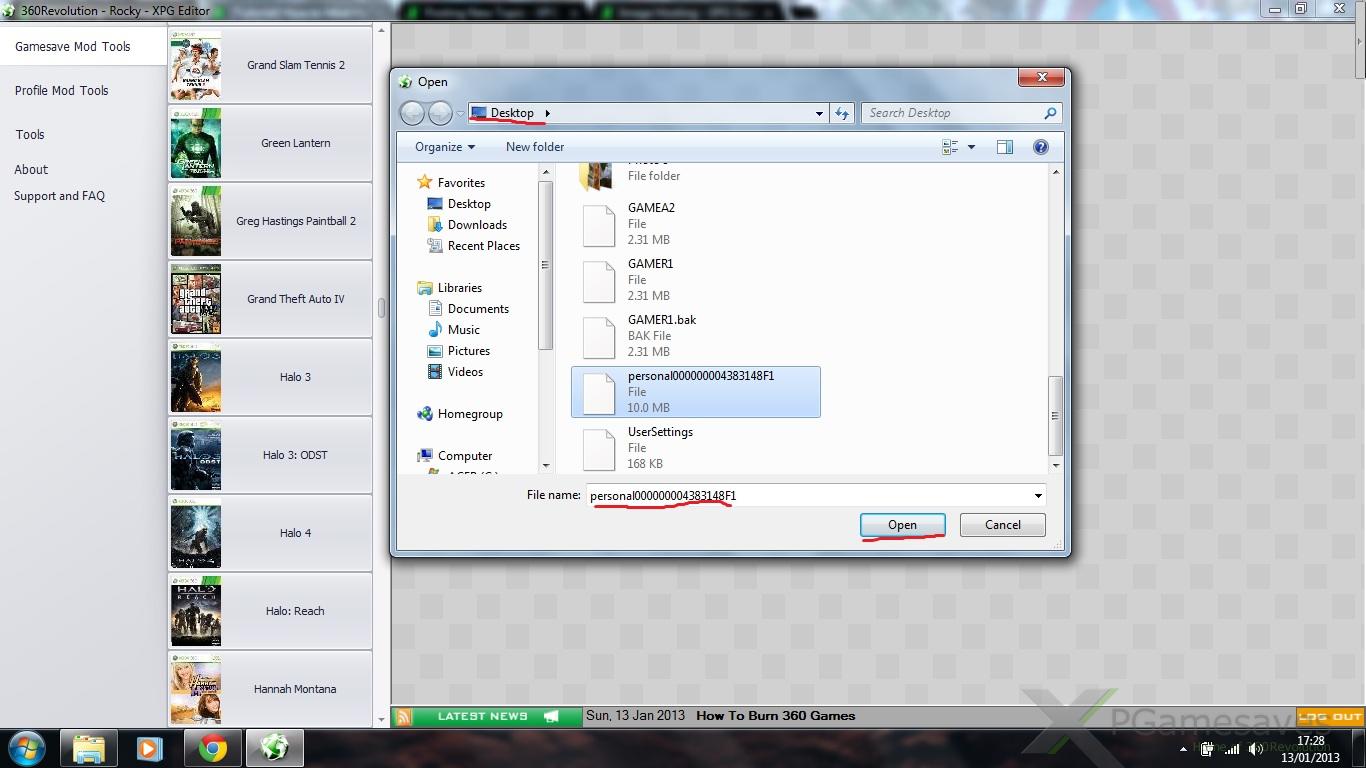Screen dimensions: 1366x768
Task: Click the RSS feed icon near Latest News
Action: click(x=403, y=716)
